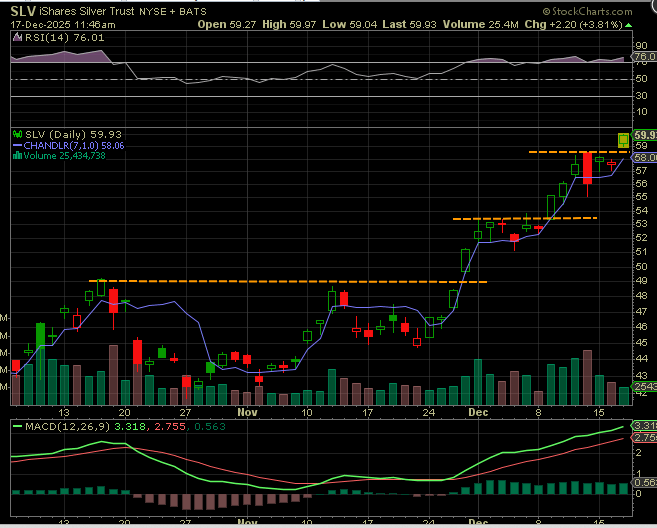657x528 pixels.
Task: Click the 90 level on RSI axis
Action: tap(641, 46)
